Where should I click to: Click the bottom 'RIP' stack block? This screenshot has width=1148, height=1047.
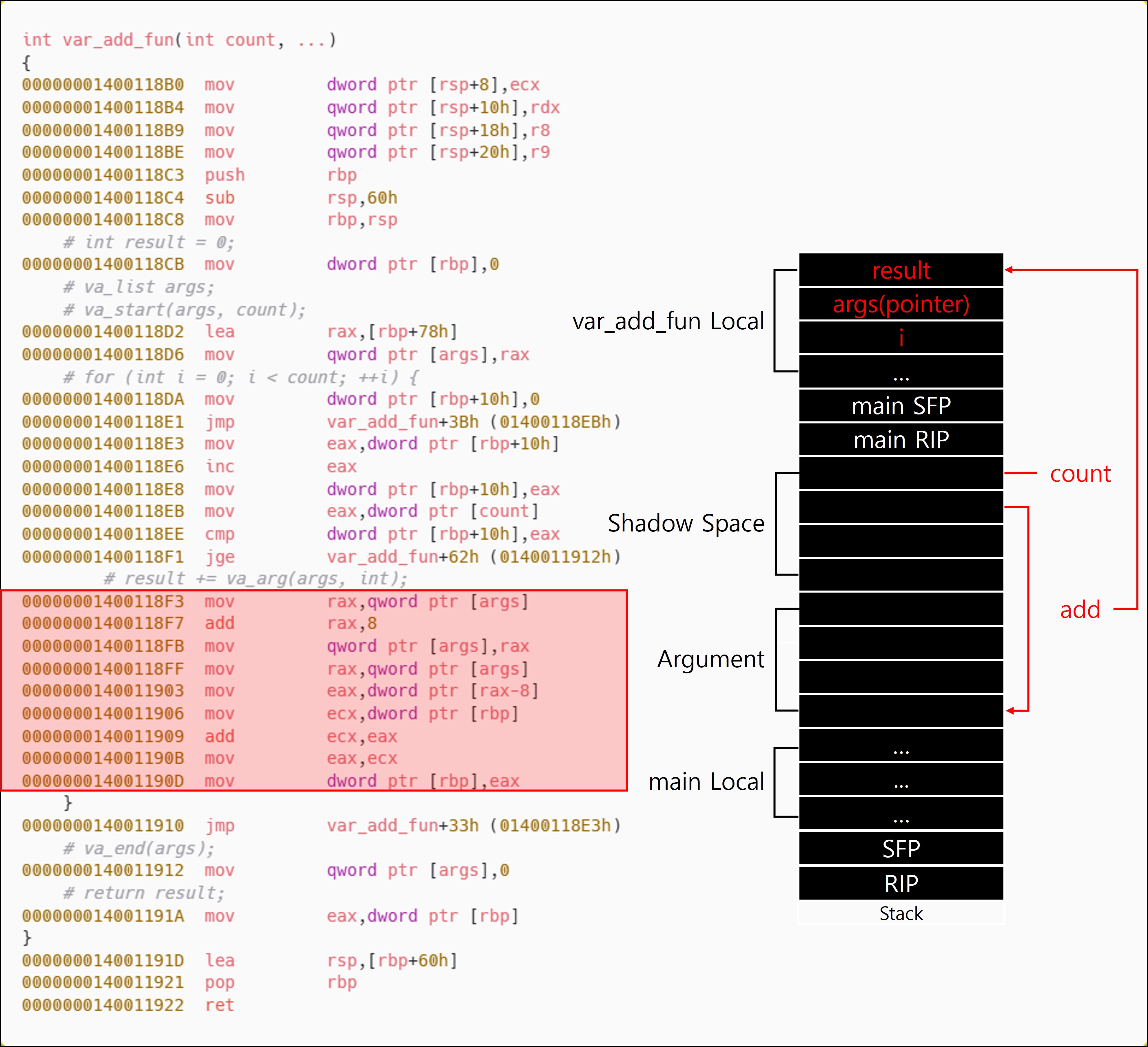click(x=901, y=884)
